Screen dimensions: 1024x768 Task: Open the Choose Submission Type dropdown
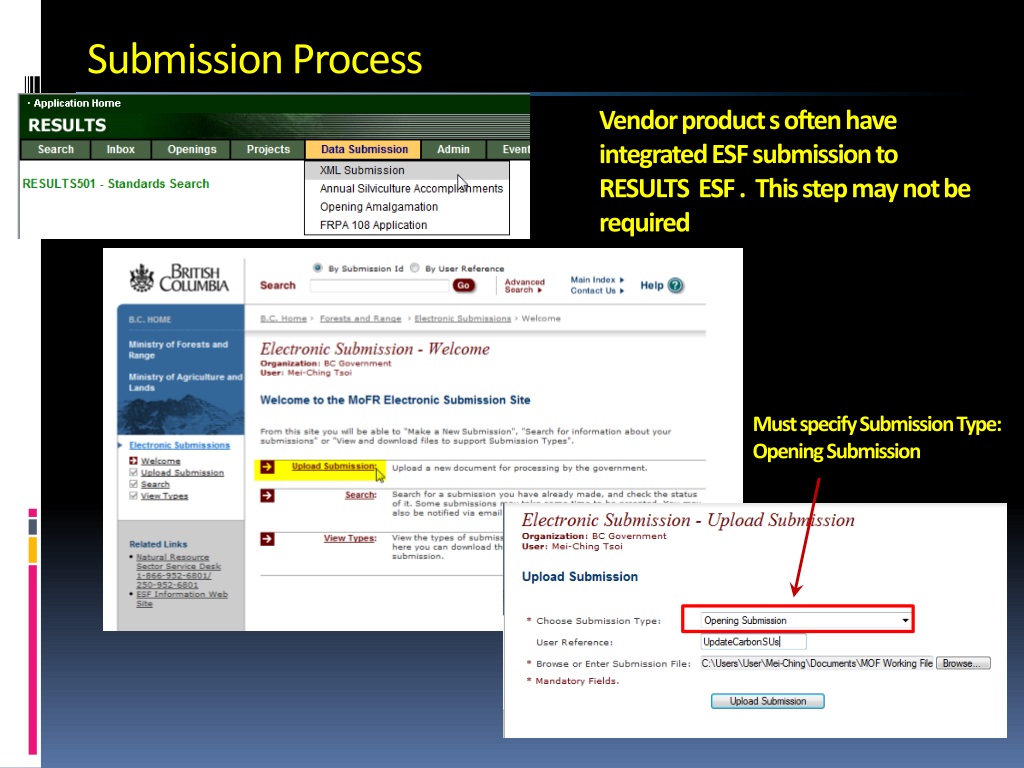[806, 620]
